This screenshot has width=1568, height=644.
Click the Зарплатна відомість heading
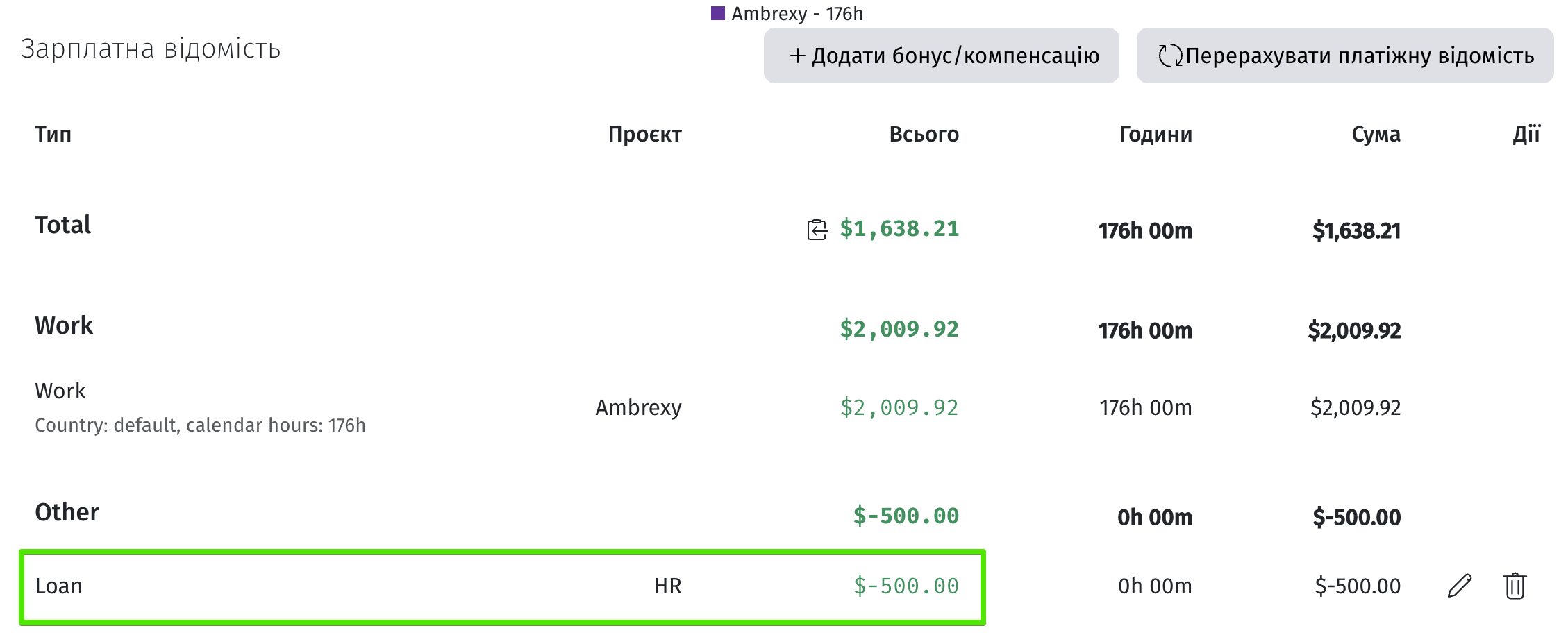point(151,49)
